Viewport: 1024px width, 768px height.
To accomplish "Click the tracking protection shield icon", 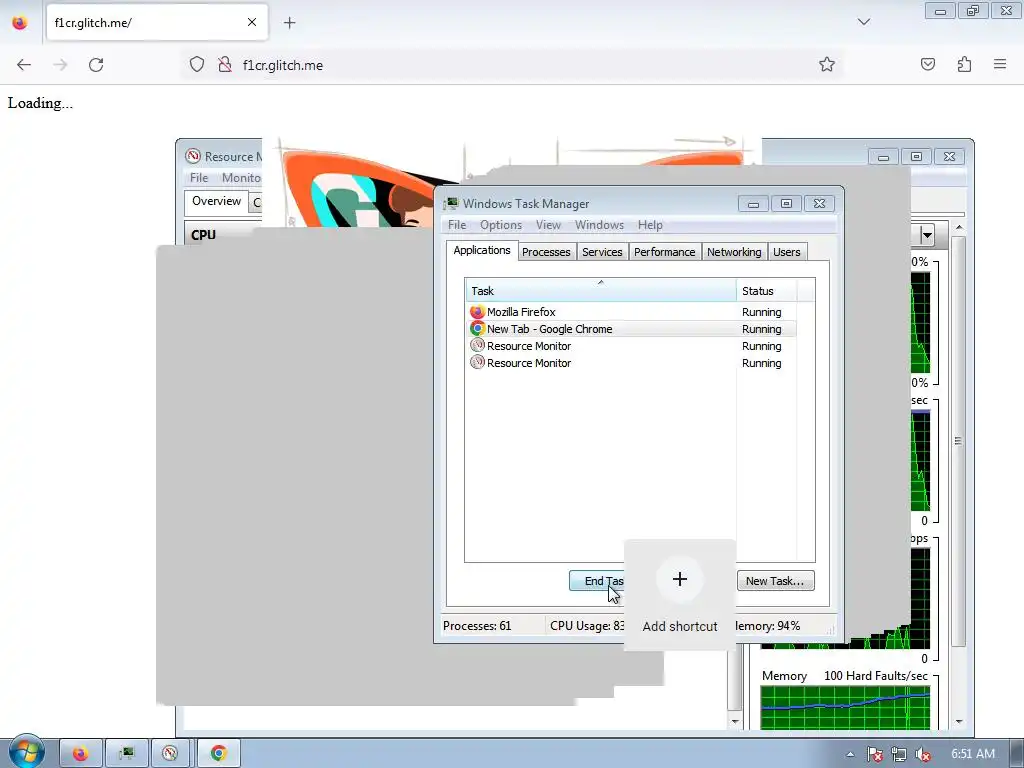I will coord(197,65).
